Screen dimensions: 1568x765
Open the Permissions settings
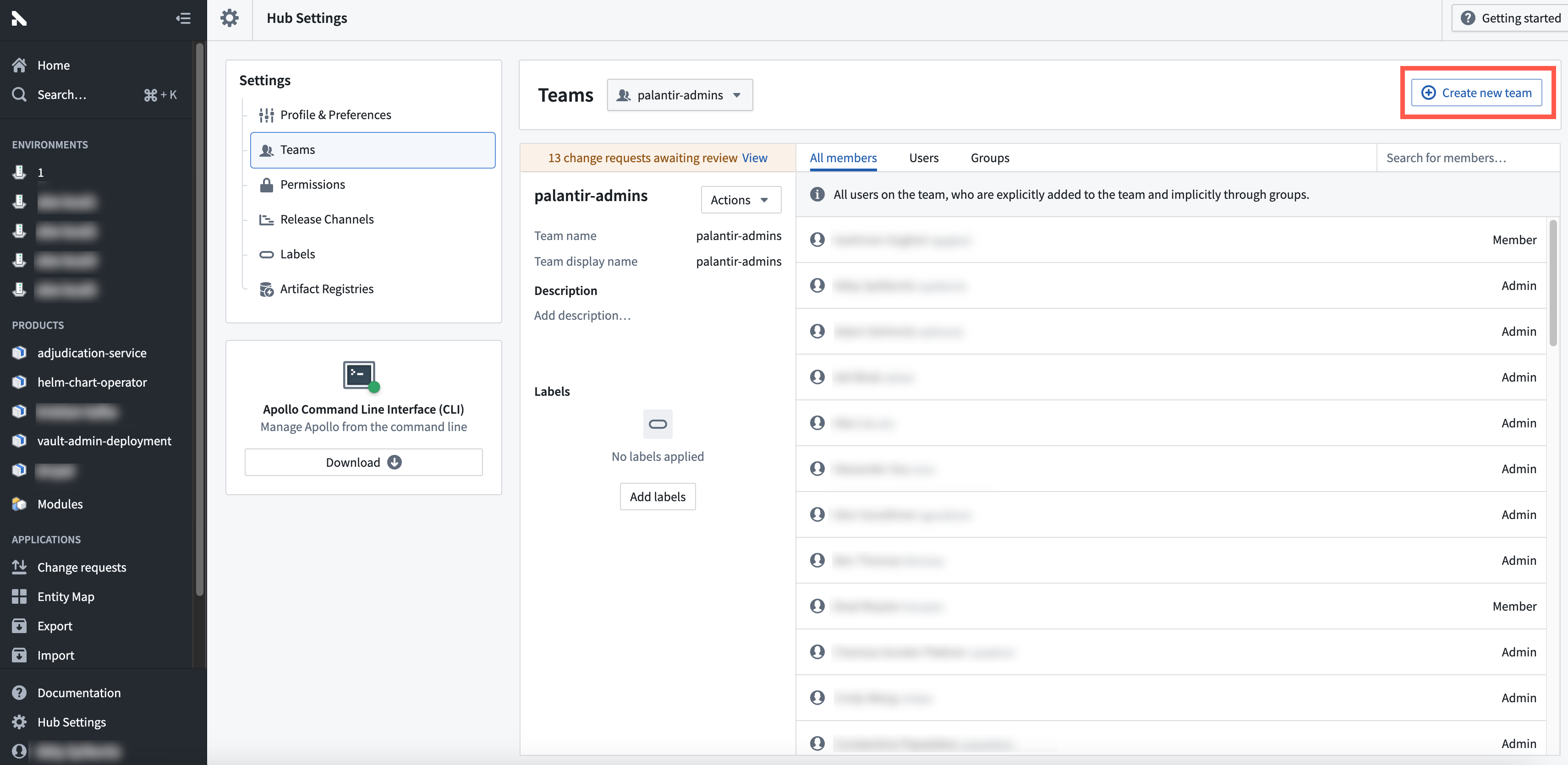373,185
